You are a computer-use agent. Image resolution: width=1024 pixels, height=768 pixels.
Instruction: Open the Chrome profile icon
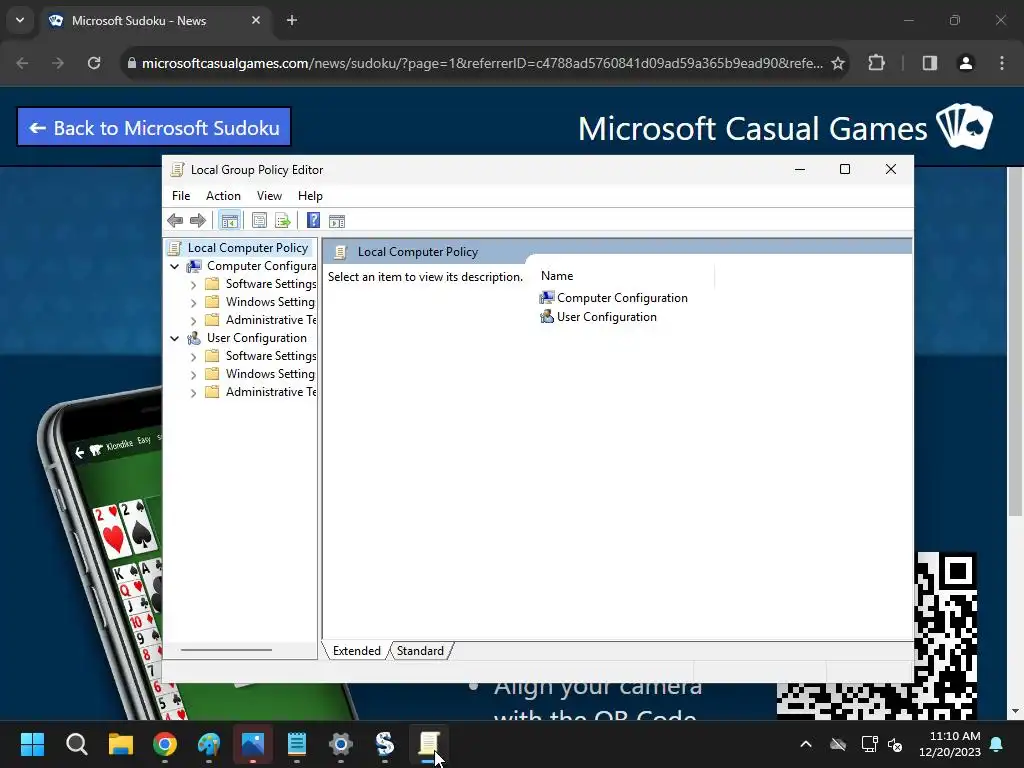966,63
